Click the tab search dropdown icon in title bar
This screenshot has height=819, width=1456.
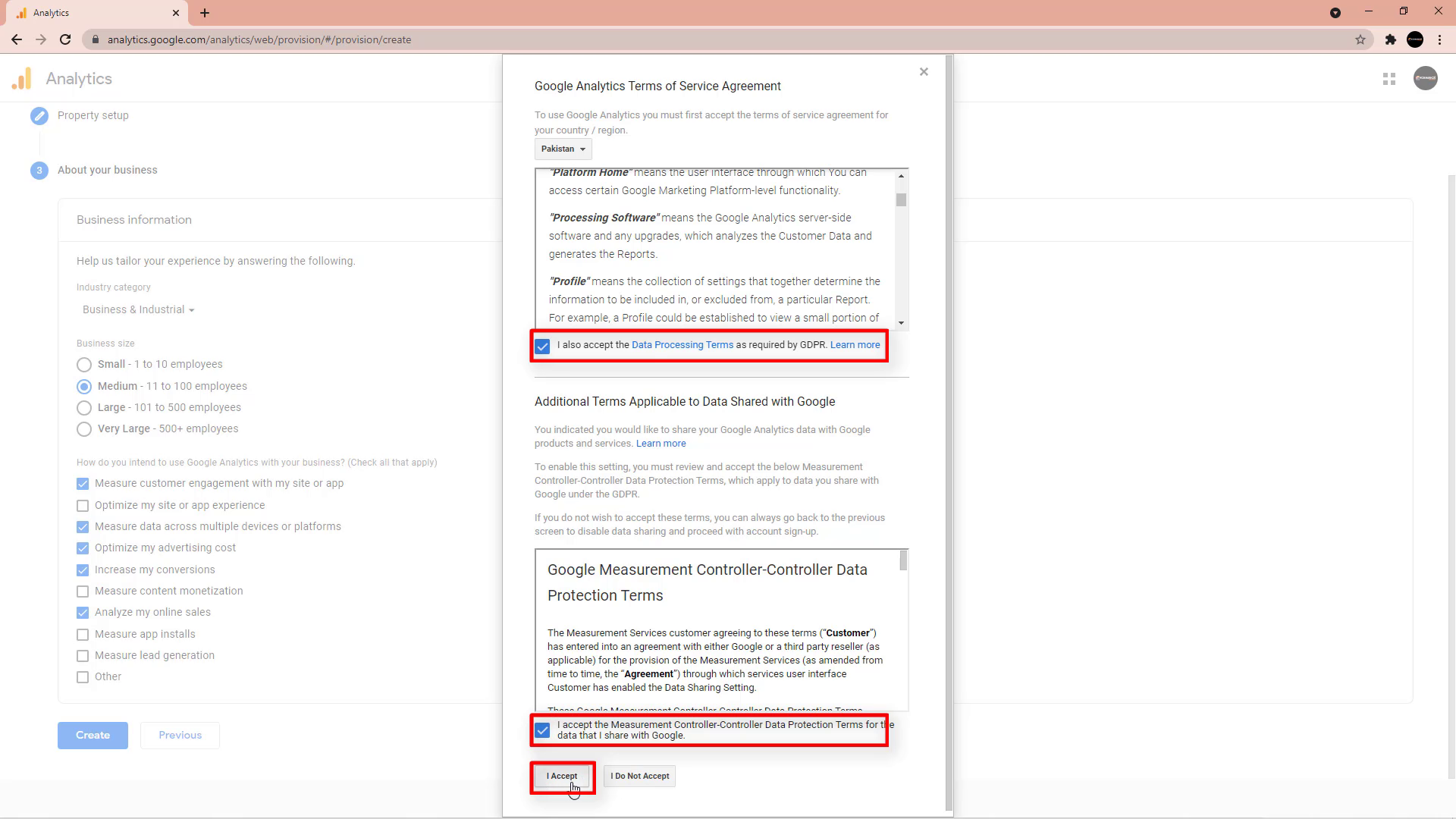point(1335,13)
